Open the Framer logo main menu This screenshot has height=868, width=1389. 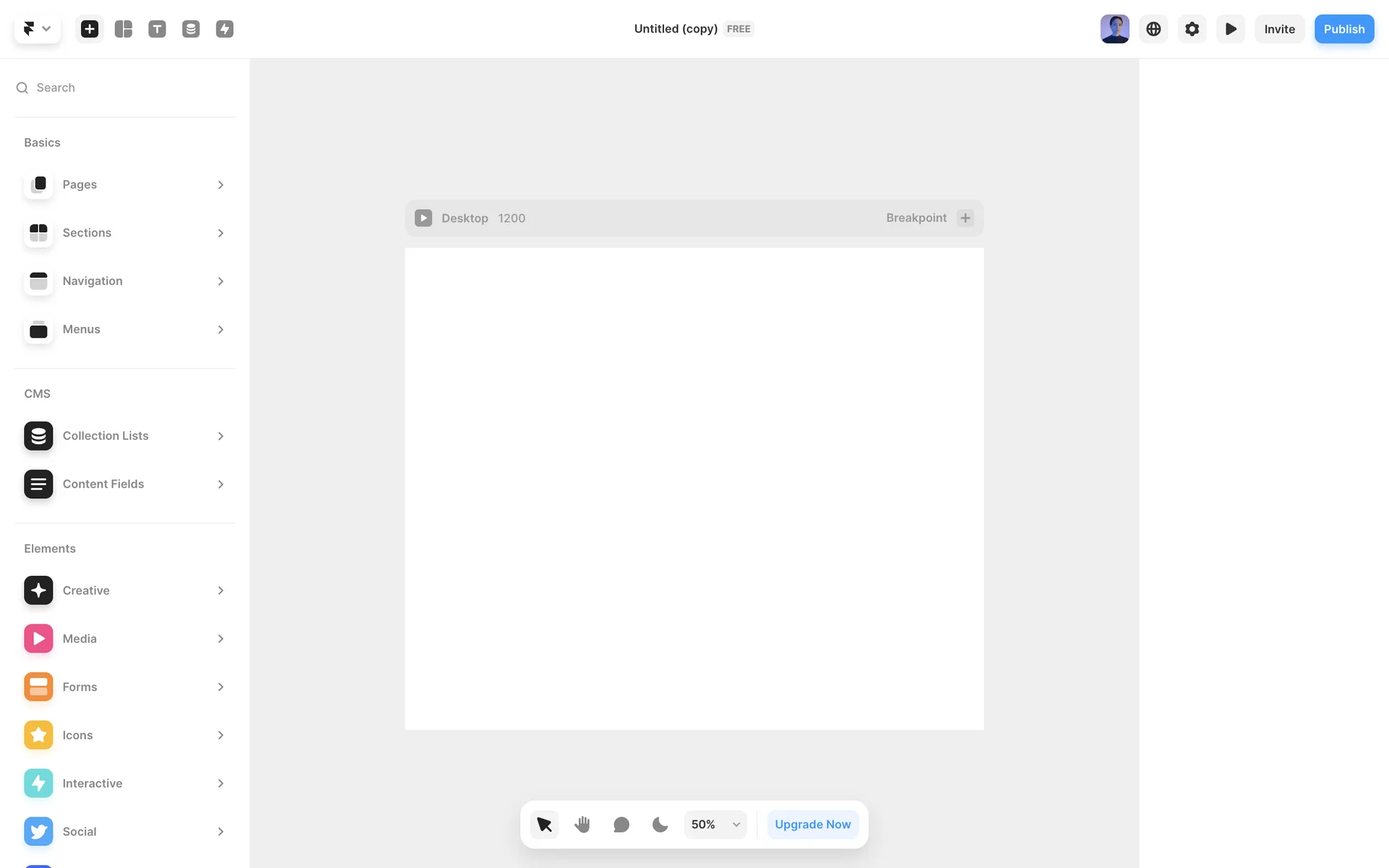tap(37, 29)
